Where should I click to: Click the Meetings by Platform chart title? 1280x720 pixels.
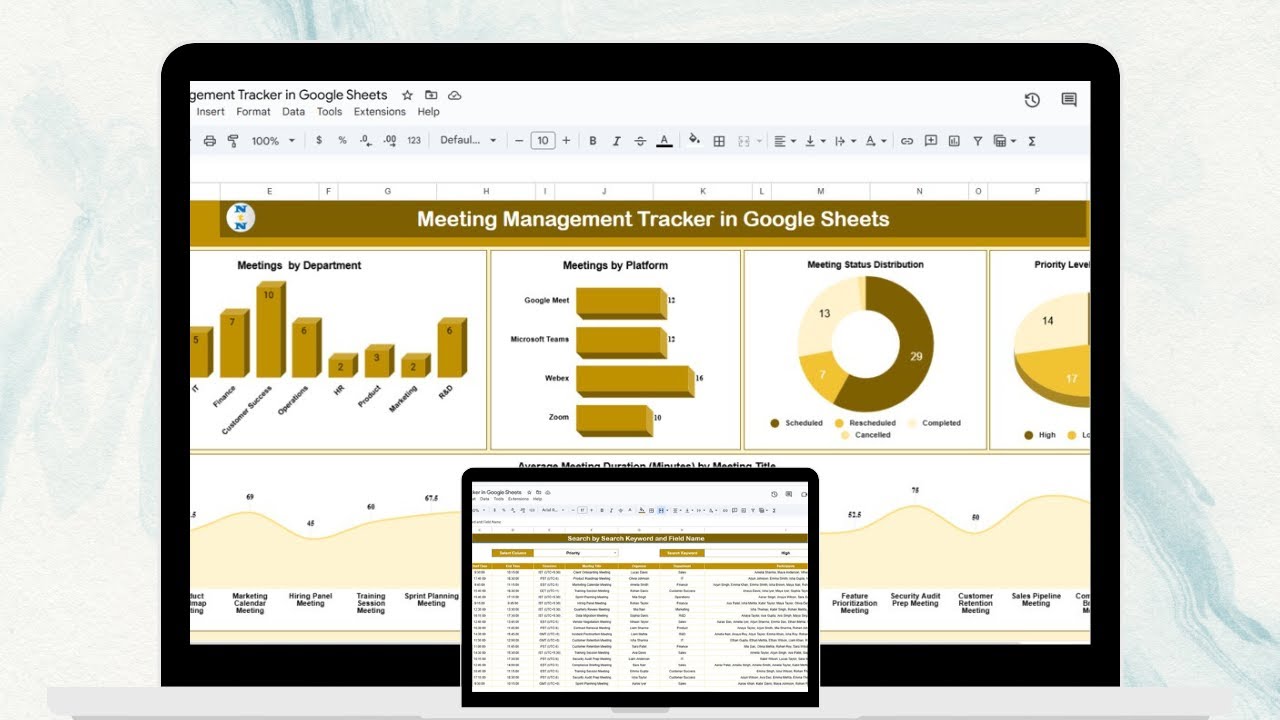click(615, 266)
